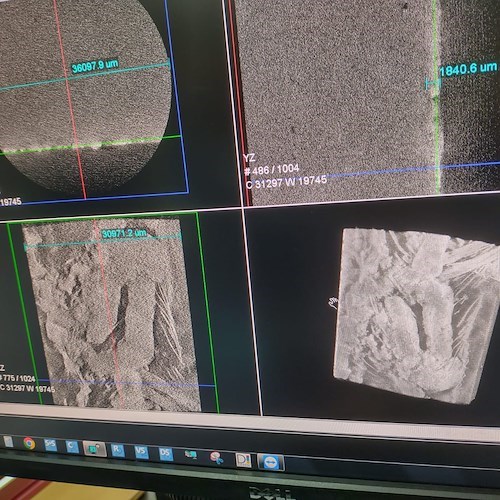This screenshot has width=500, height=500.
Task: Open the blue SfS taskbar application
Action: tap(50, 445)
